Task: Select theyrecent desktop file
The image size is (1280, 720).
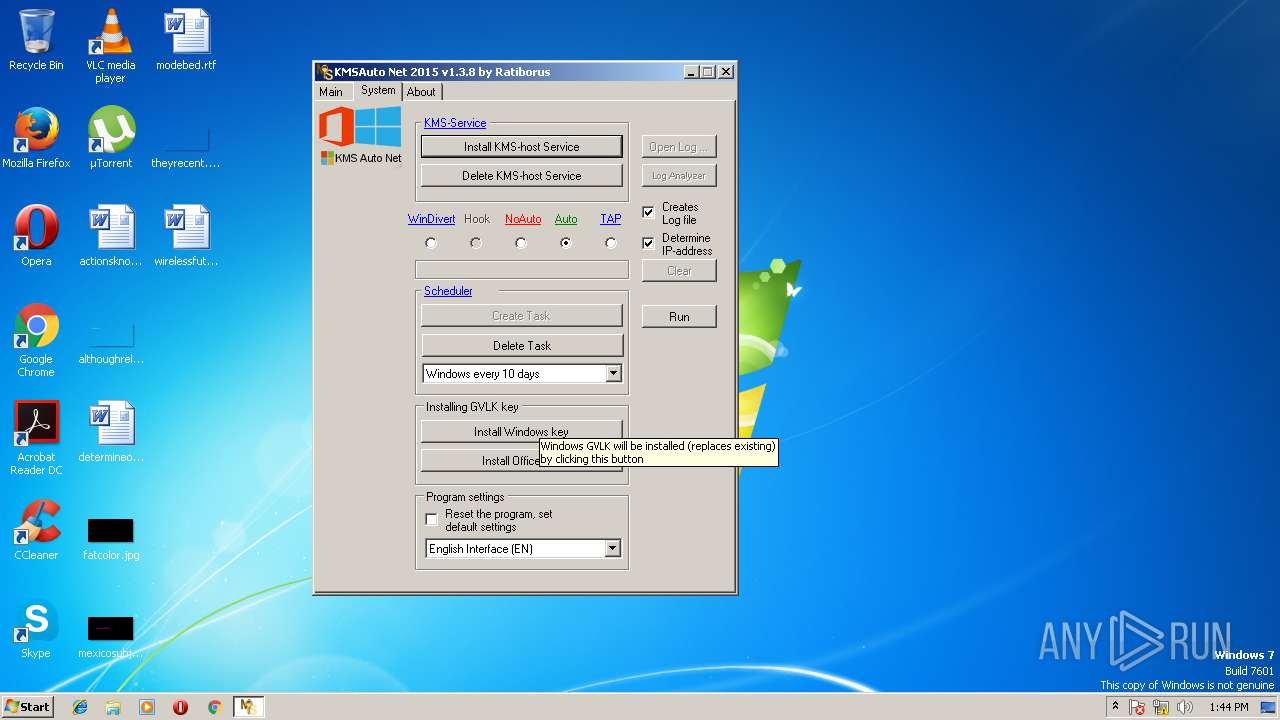Action: point(186,145)
